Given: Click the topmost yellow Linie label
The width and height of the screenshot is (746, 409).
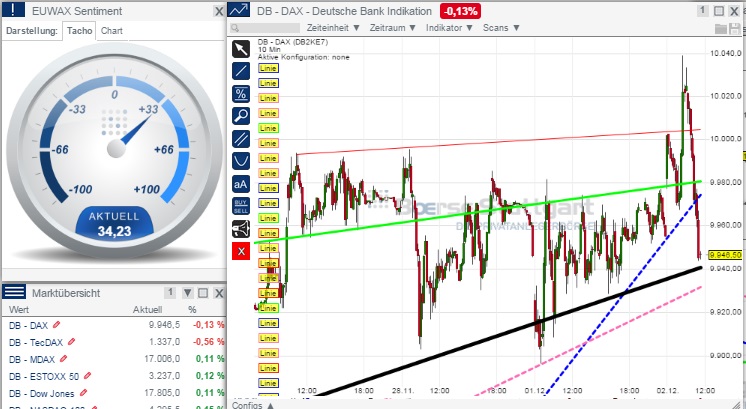Looking at the screenshot, I should [x=268, y=68].
